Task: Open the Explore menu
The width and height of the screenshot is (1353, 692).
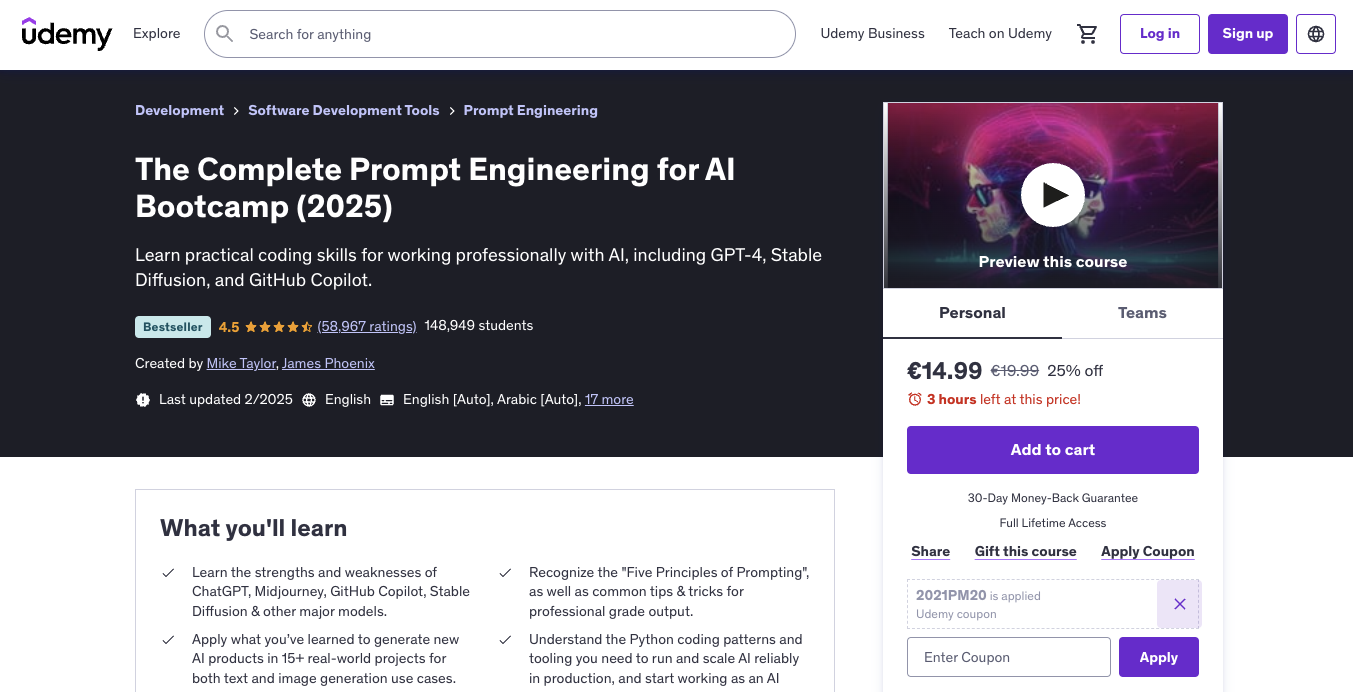Action: 156,33
